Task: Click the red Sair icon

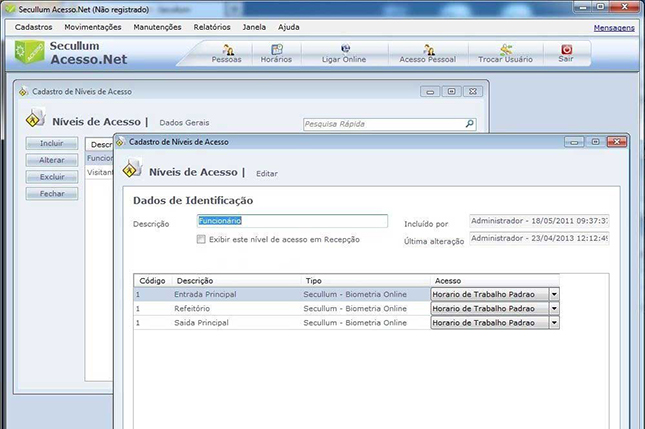Action: click(566, 49)
